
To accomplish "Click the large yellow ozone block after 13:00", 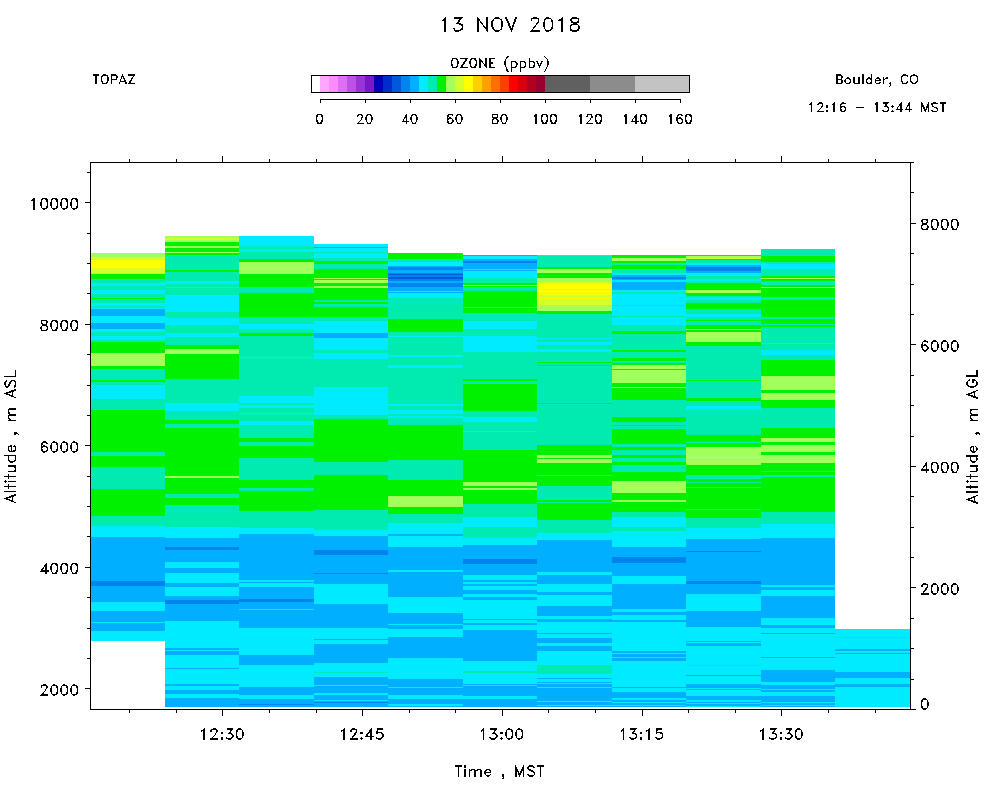I will click(575, 293).
